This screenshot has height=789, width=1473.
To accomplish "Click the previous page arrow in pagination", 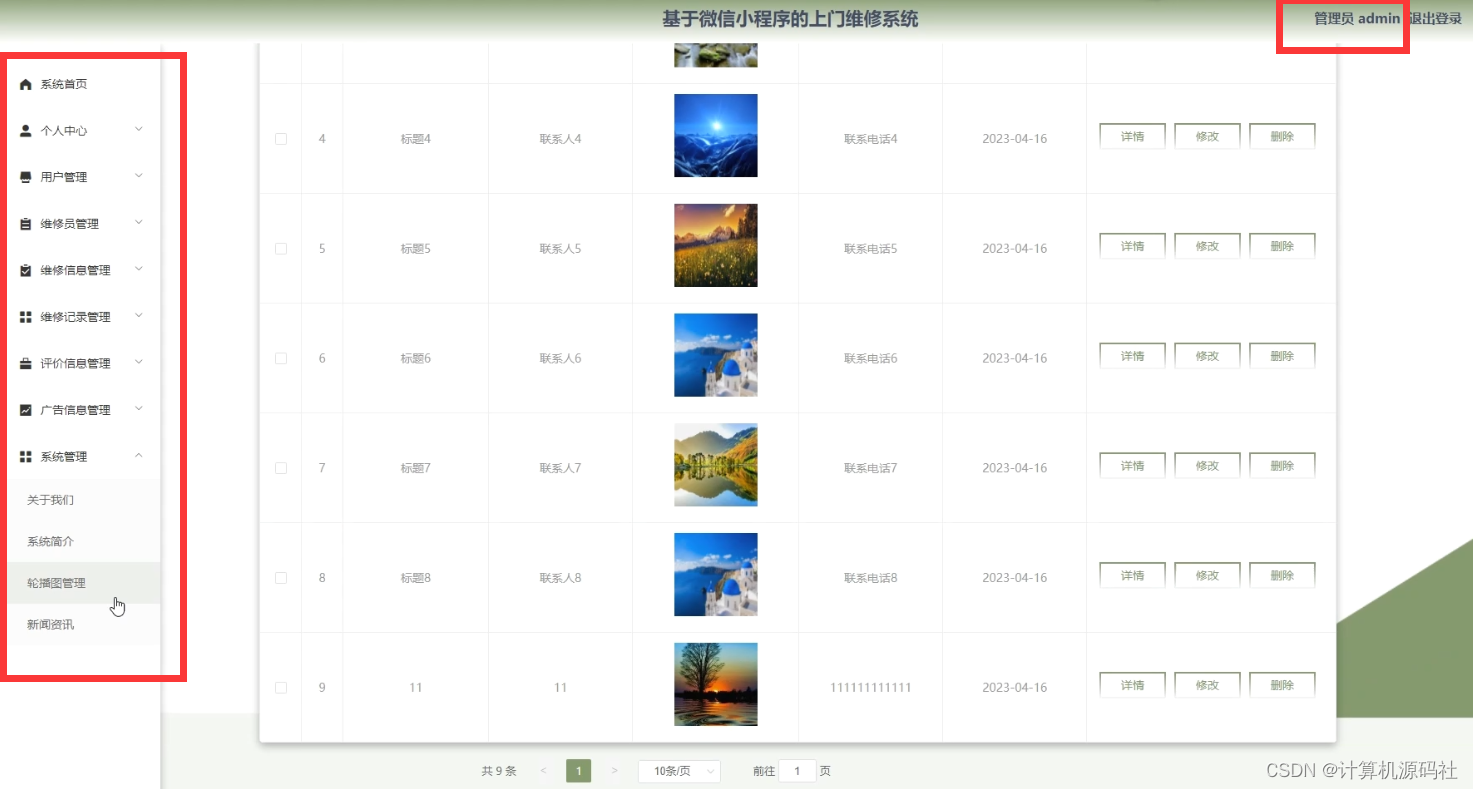I will [x=543, y=771].
